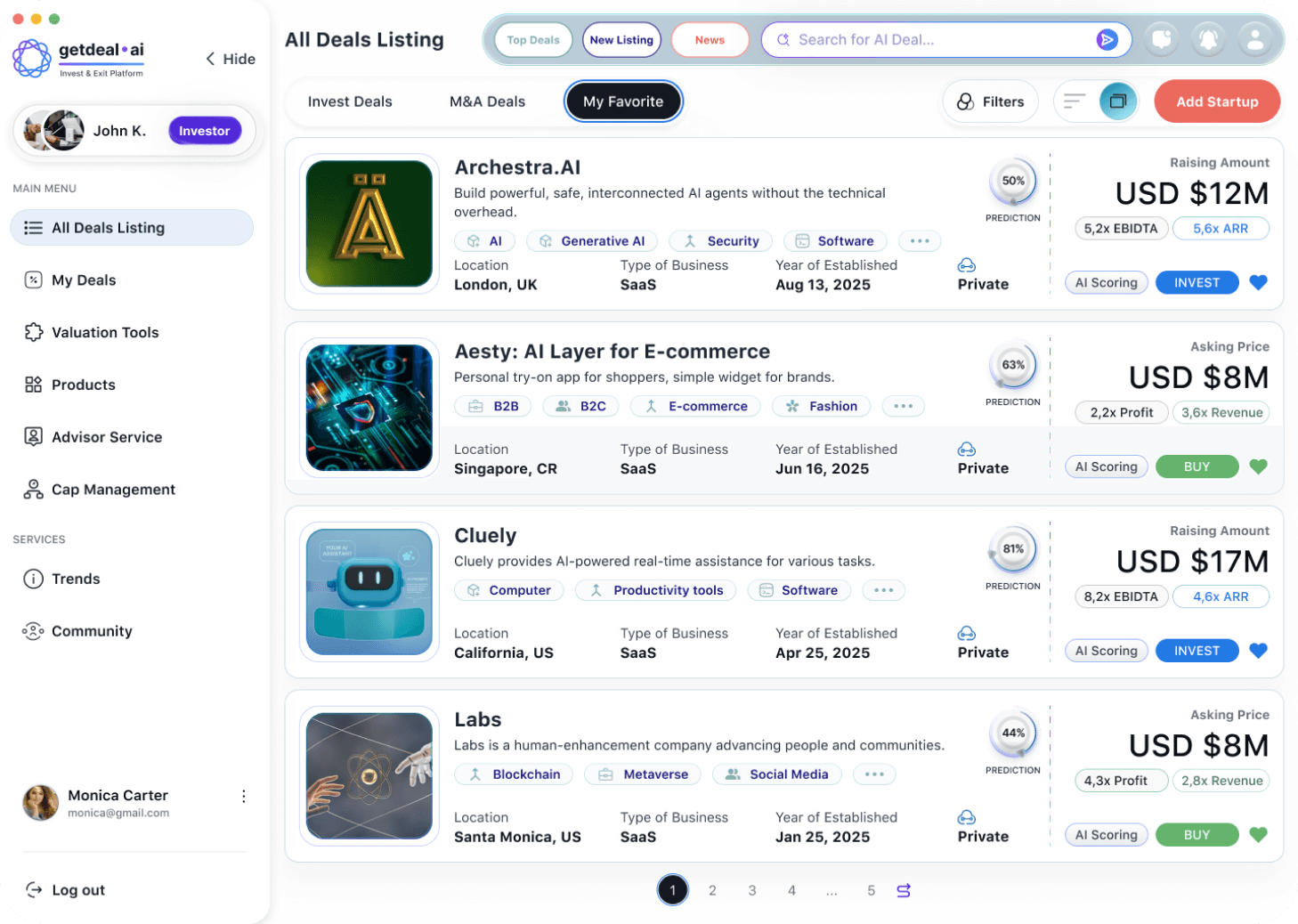Open AI Scoring for Aesty
Image resolution: width=1298 pixels, height=924 pixels.
pyautogui.click(x=1107, y=466)
